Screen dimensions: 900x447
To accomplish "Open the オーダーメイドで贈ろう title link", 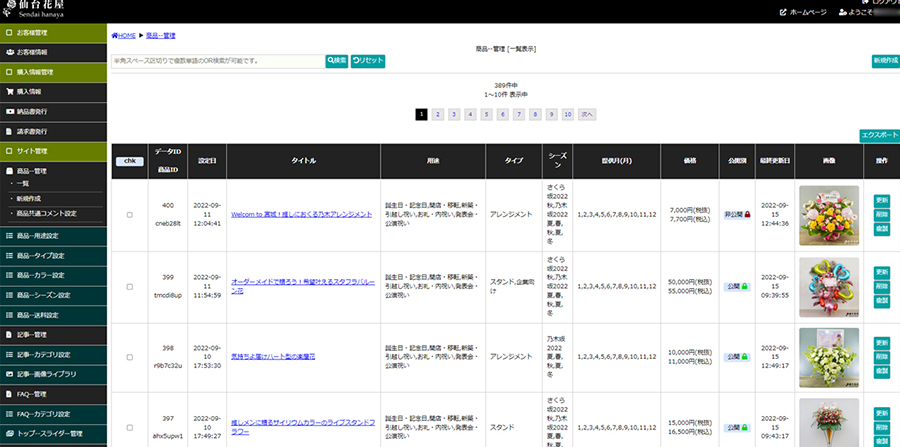I will tap(303, 286).
